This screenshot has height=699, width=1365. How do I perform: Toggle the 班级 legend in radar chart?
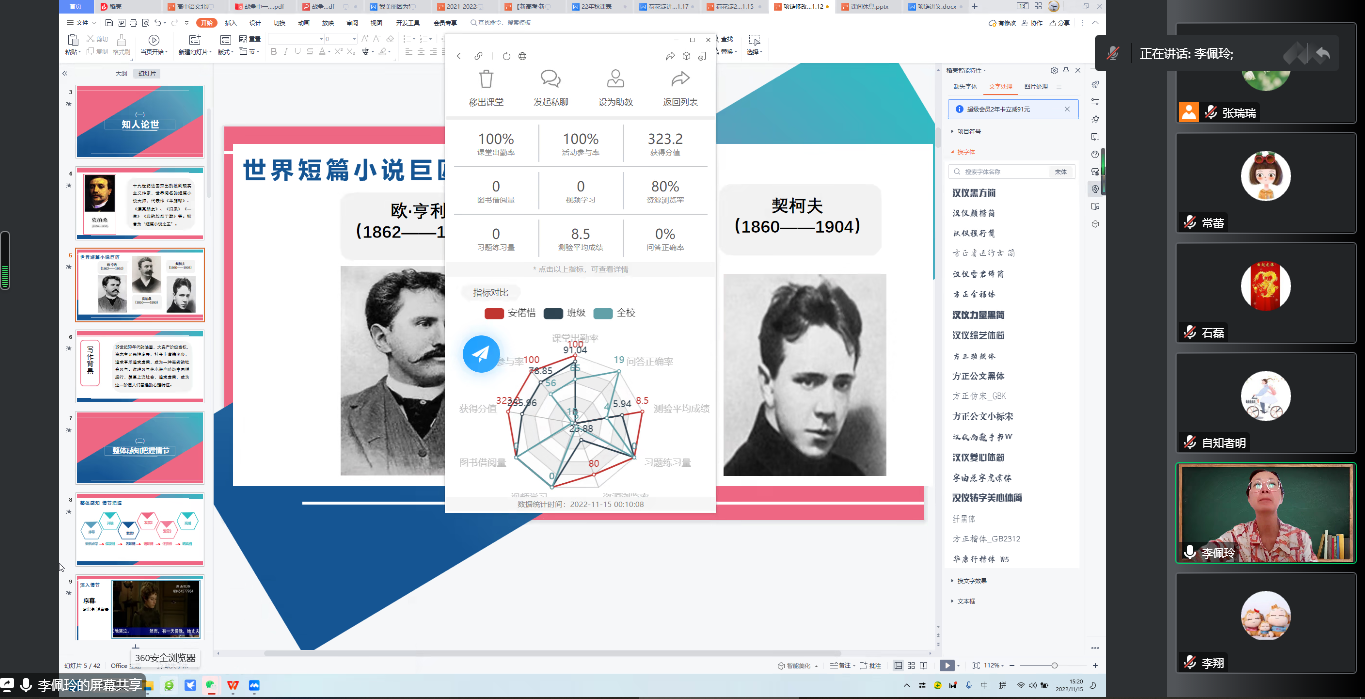tap(564, 313)
